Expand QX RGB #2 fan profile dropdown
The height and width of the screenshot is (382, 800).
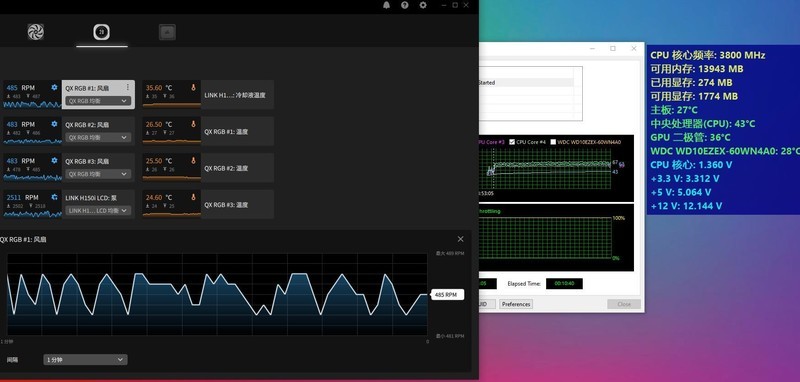click(98, 137)
